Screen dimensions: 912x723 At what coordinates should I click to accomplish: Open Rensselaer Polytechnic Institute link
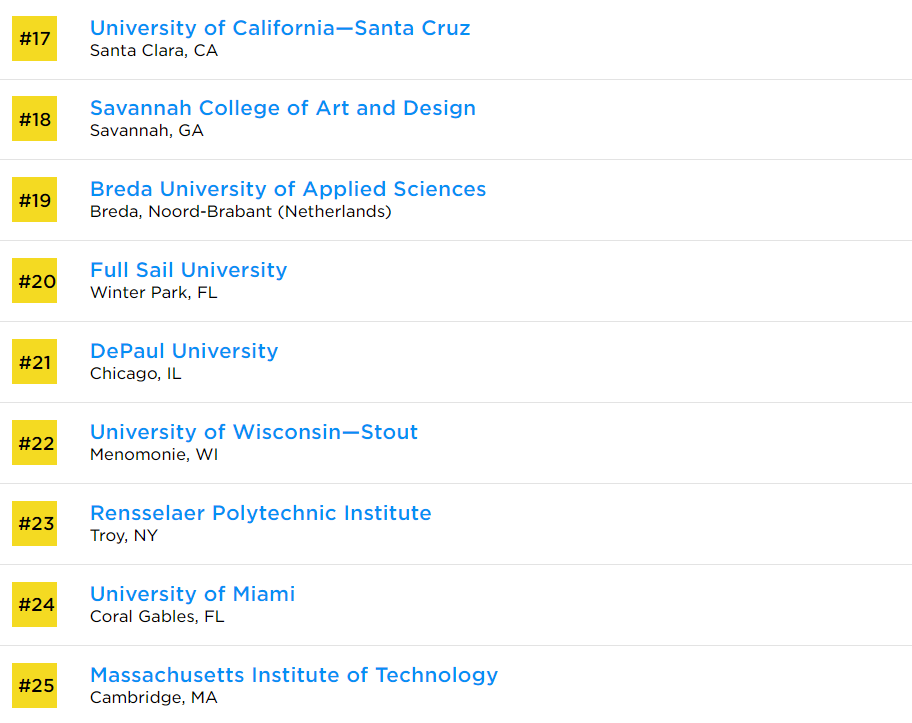261,512
